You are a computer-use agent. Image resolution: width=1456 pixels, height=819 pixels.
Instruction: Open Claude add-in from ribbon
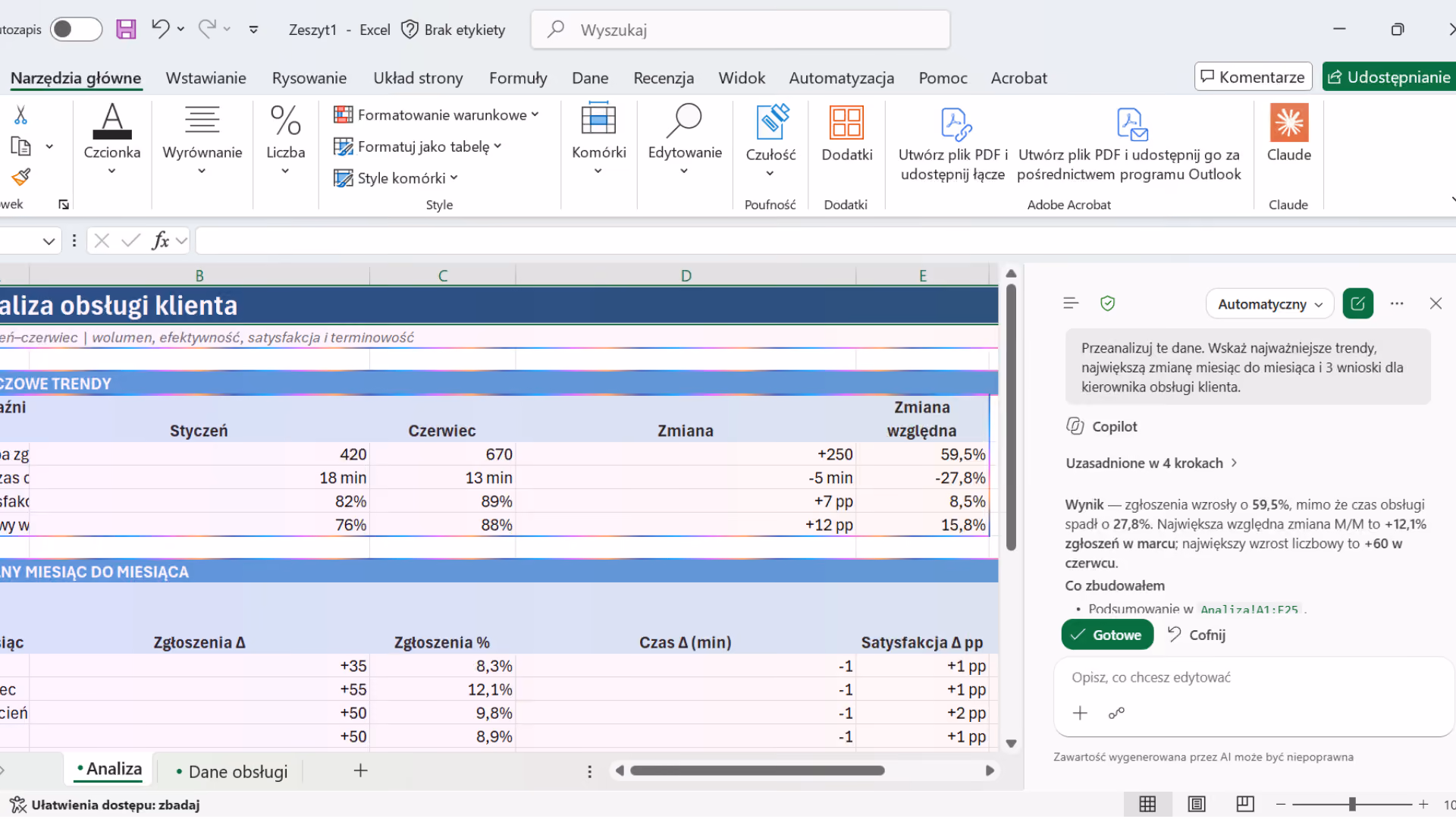tap(1288, 133)
